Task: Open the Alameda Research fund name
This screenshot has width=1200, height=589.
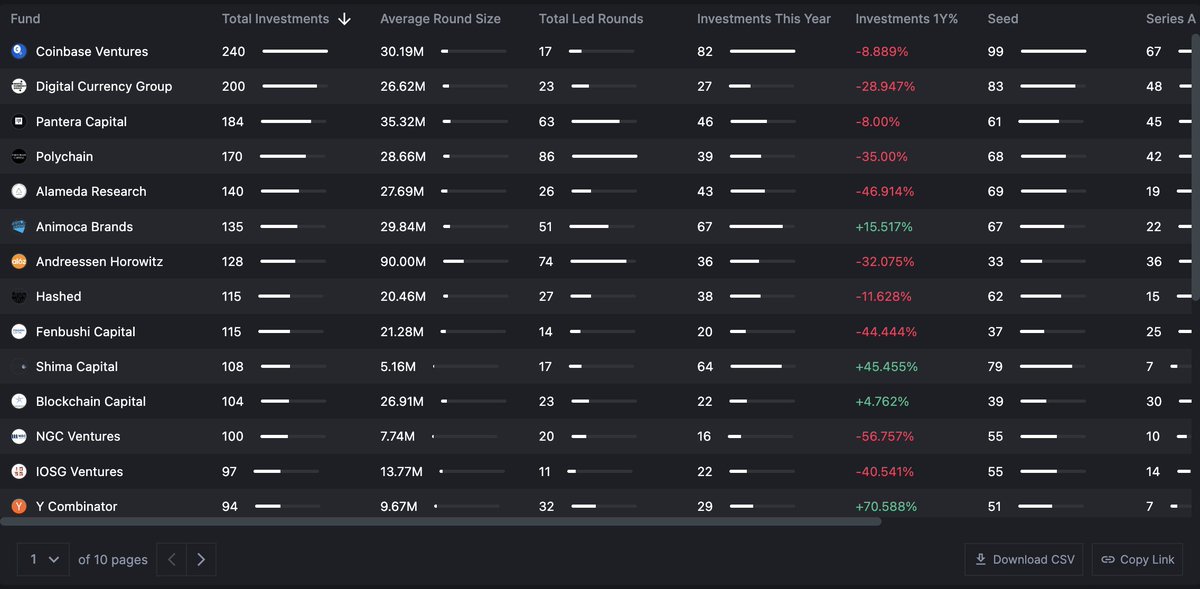Action: pyautogui.click(x=91, y=191)
